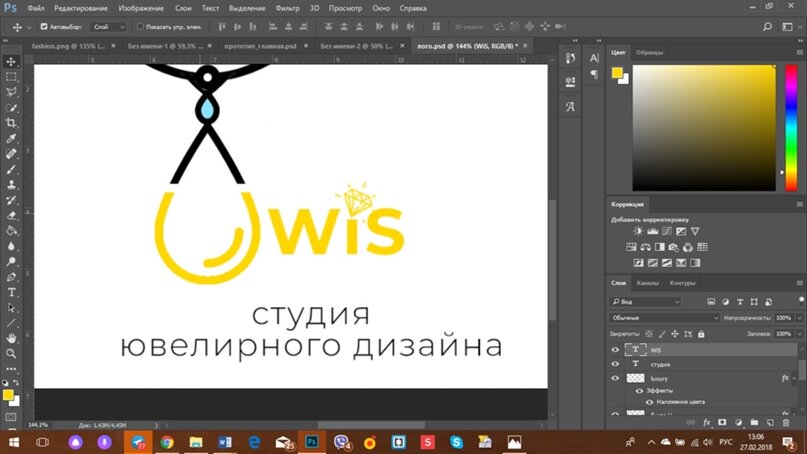Select the Polygonal Lasso tool
This screenshot has width=807, height=454.
pos(11,93)
